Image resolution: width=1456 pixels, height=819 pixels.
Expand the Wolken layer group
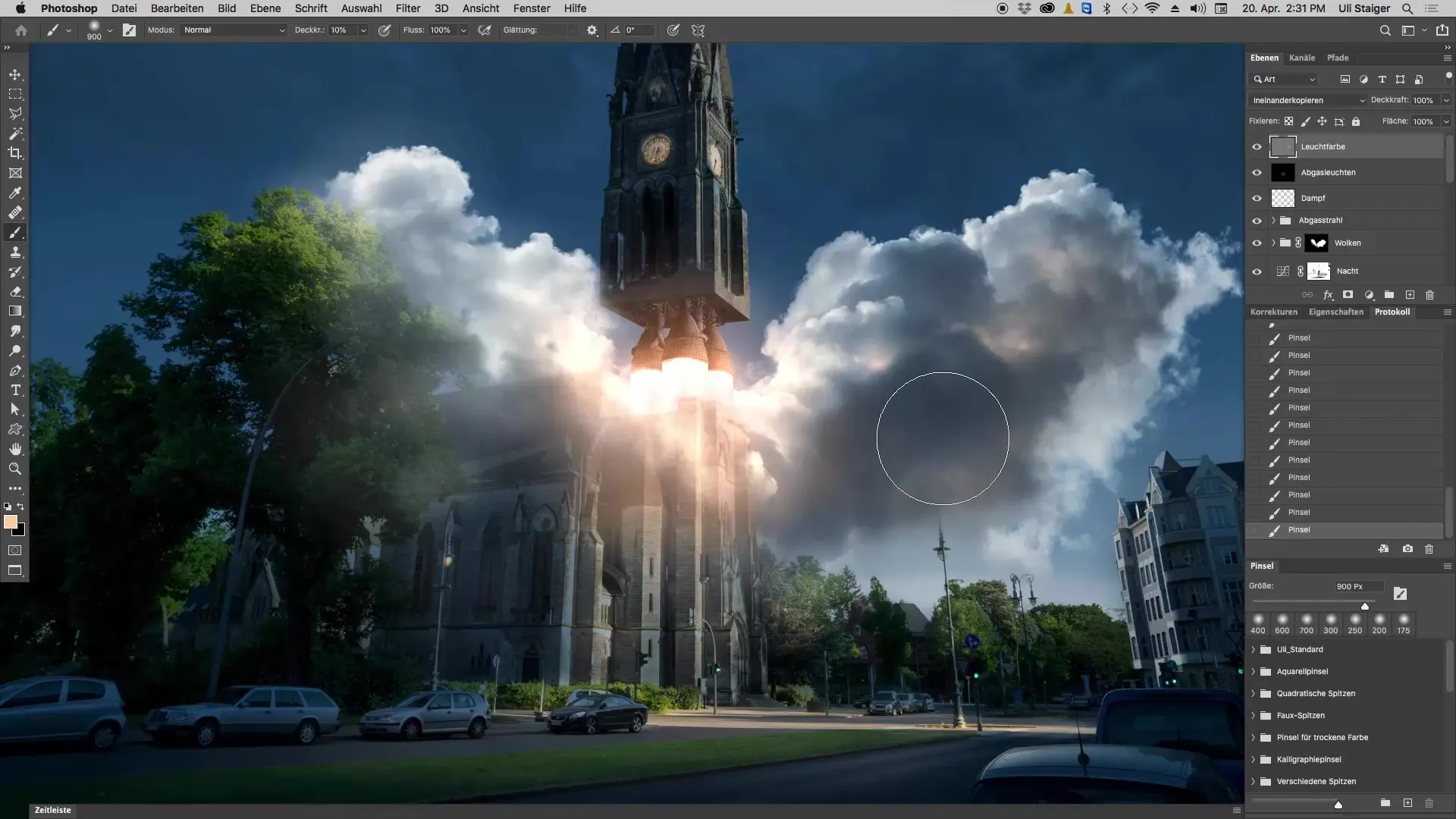pyautogui.click(x=1273, y=243)
